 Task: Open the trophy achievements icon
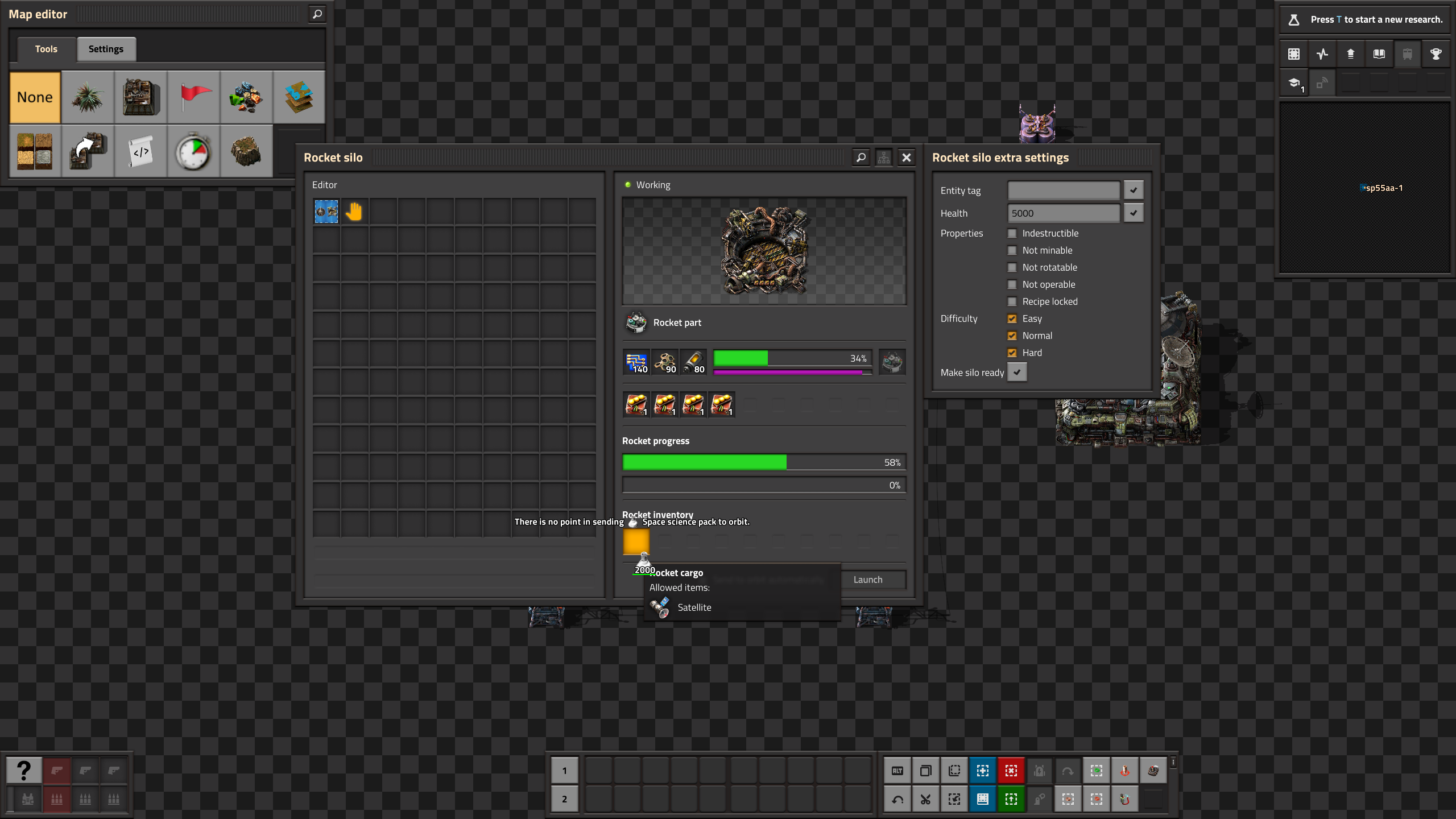1436,54
